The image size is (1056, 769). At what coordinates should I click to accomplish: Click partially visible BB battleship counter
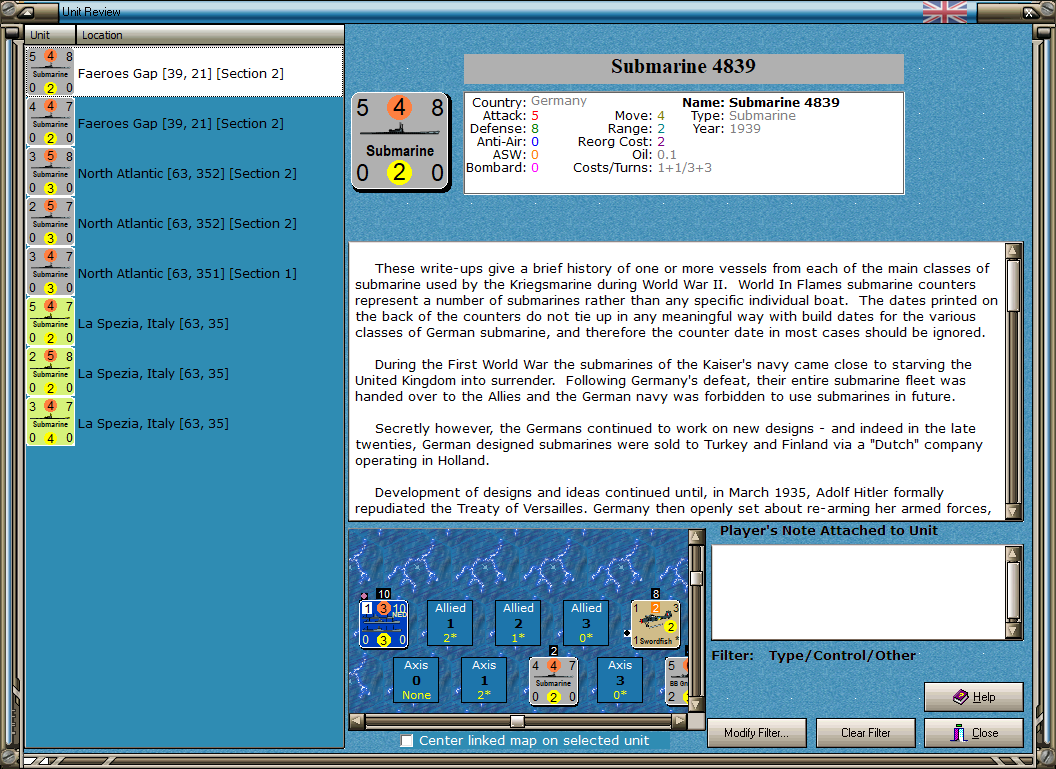click(x=676, y=681)
